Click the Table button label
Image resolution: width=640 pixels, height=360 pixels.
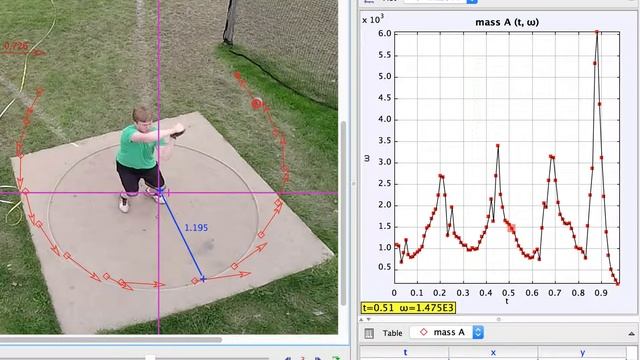pos(392,333)
